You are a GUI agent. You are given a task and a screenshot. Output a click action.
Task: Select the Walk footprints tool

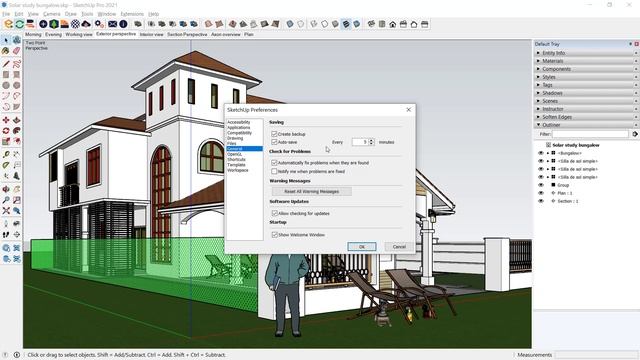6,235
